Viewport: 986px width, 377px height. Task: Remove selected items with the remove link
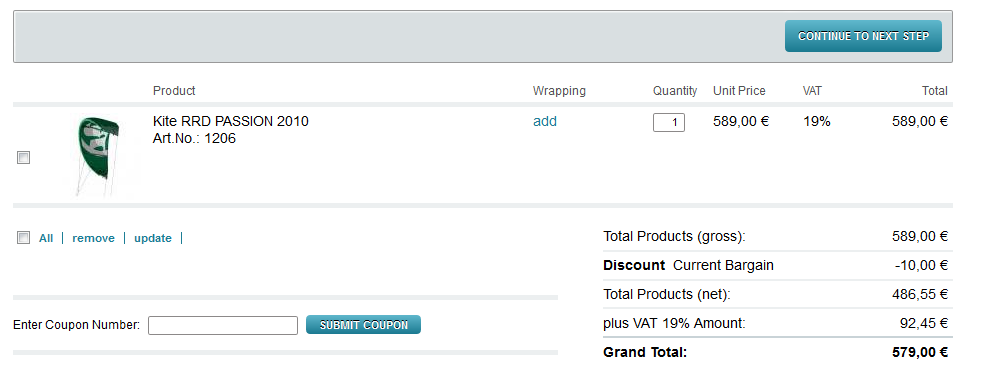(94, 238)
